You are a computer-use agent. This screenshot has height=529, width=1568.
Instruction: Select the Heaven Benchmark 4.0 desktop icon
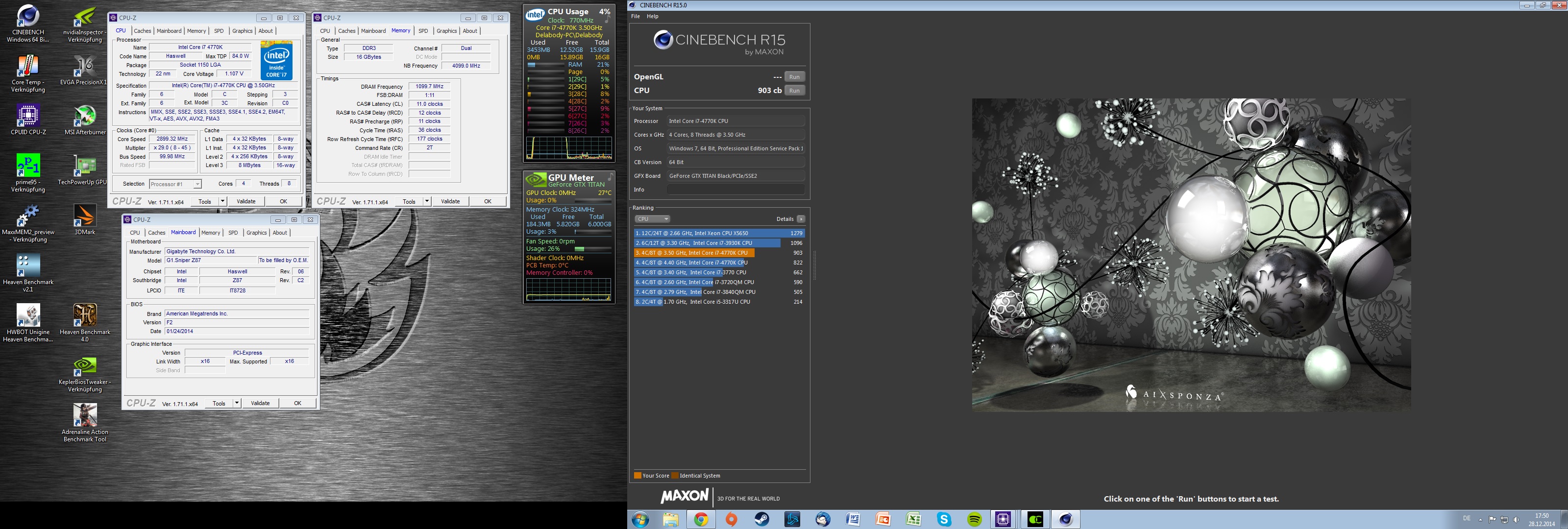click(x=85, y=323)
